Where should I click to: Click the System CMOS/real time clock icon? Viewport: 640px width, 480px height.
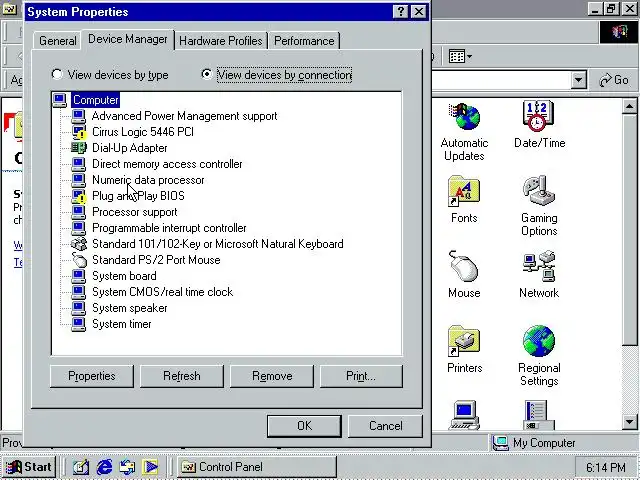click(x=78, y=292)
